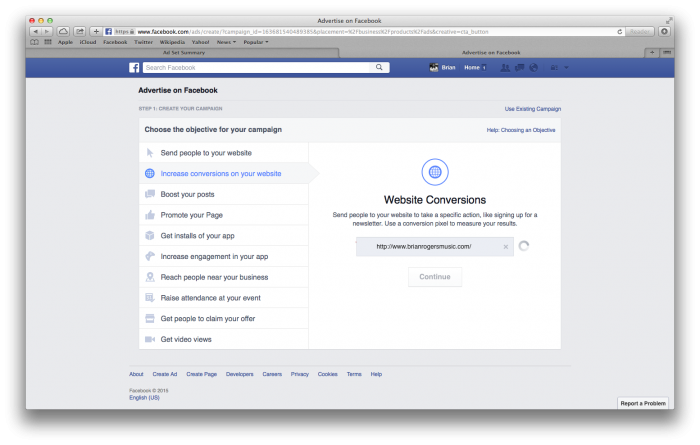This screenshot has height=445, width=700.
Task: Click the iCloud tabs cloud icon
Action: pyautogui.click(x=63, y=31)
